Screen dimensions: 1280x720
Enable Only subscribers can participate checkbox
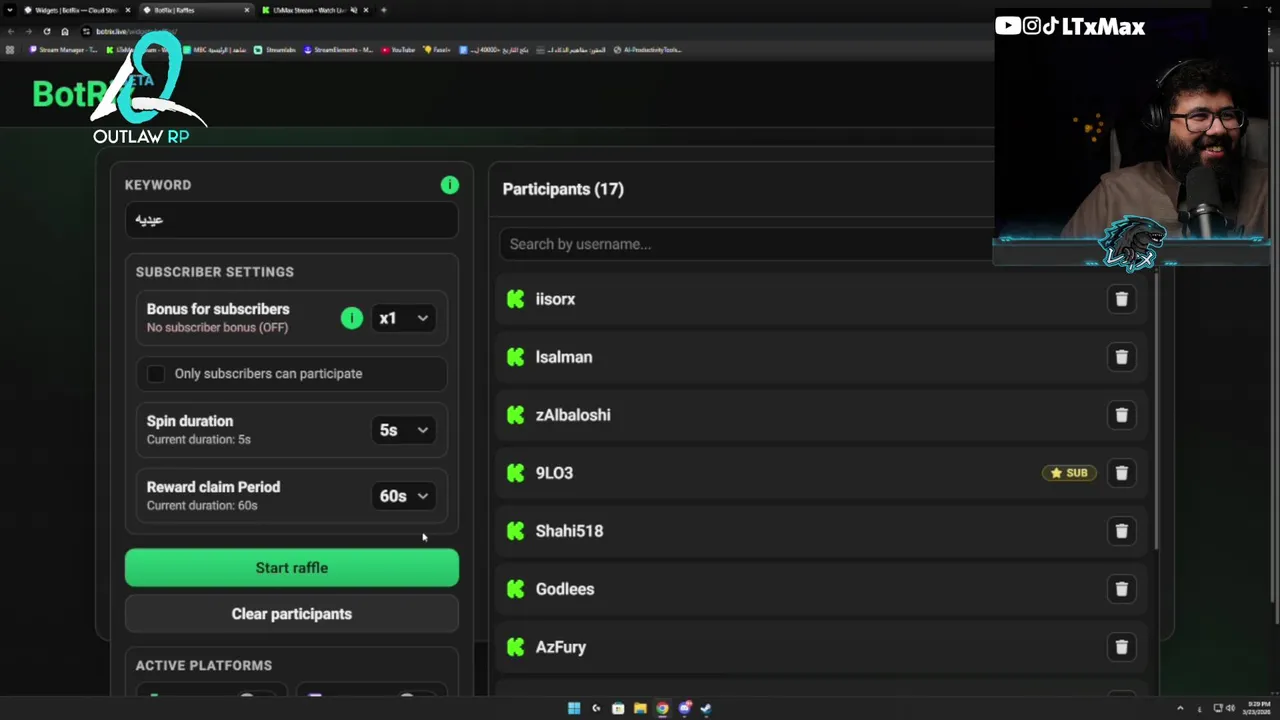tap(156, 374)
